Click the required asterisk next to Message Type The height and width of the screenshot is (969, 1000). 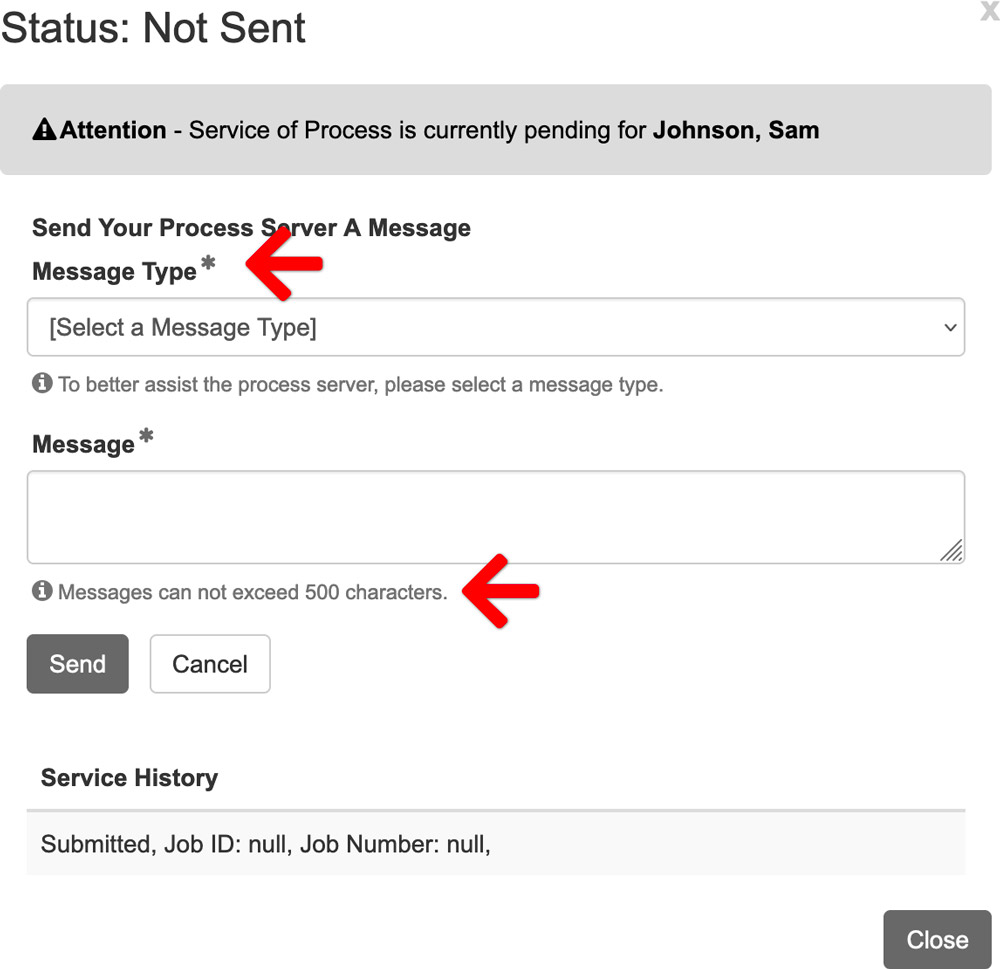(x=208, y=262)
